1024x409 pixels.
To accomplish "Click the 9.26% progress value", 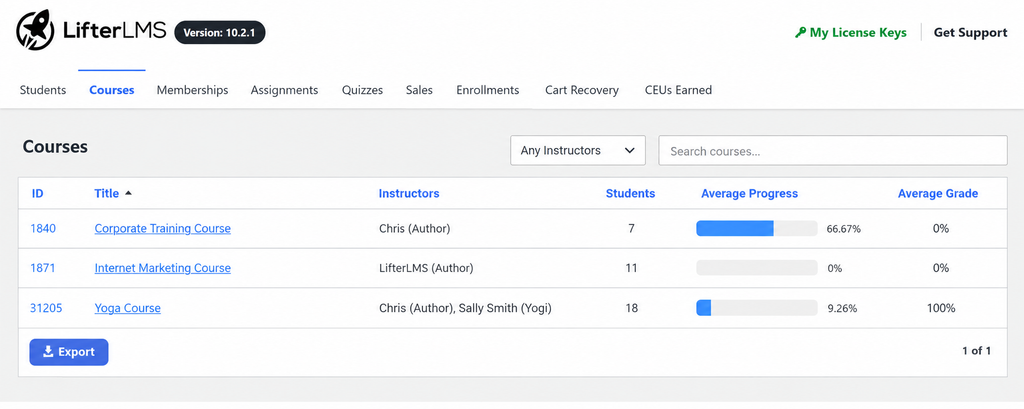I will [842, 308].
